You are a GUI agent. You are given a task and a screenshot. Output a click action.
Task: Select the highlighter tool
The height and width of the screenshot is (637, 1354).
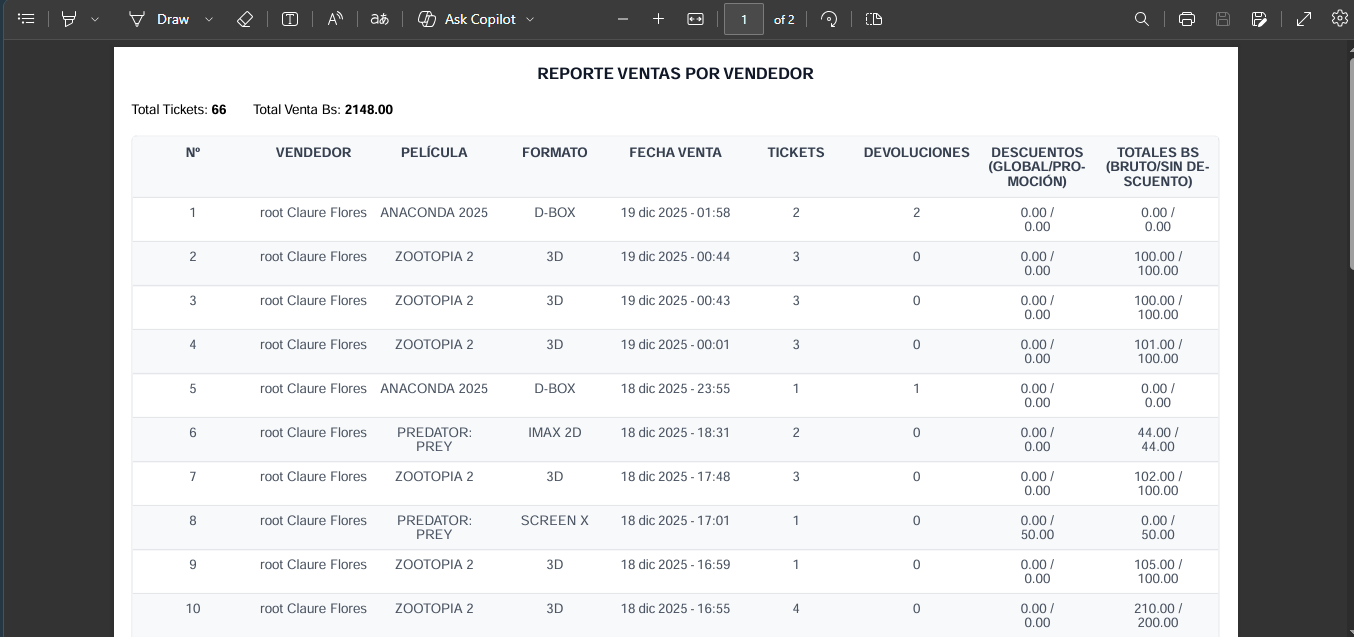68,18
